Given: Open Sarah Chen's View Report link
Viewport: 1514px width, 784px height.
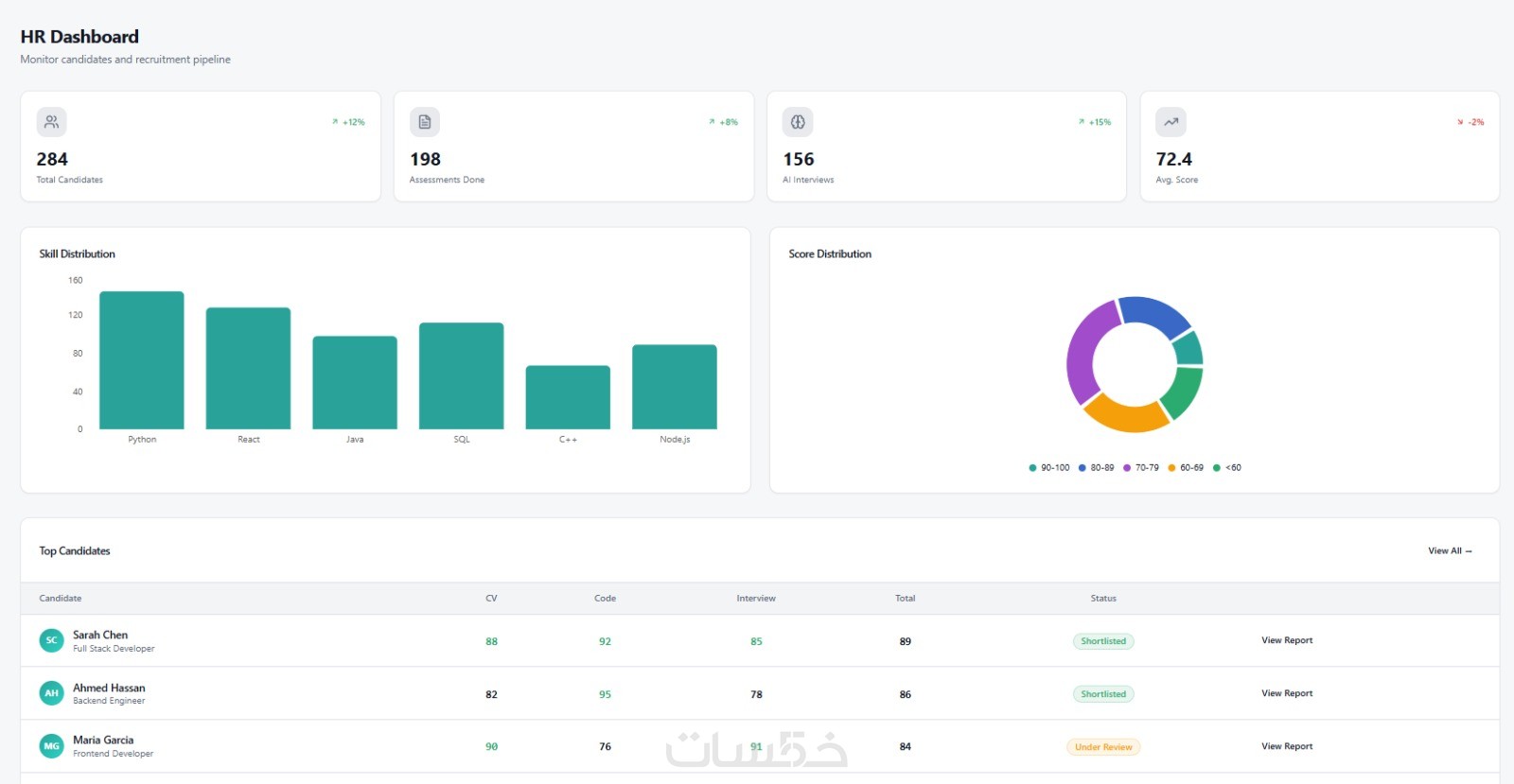Looking at the screenshot, I should point(1287,640).
